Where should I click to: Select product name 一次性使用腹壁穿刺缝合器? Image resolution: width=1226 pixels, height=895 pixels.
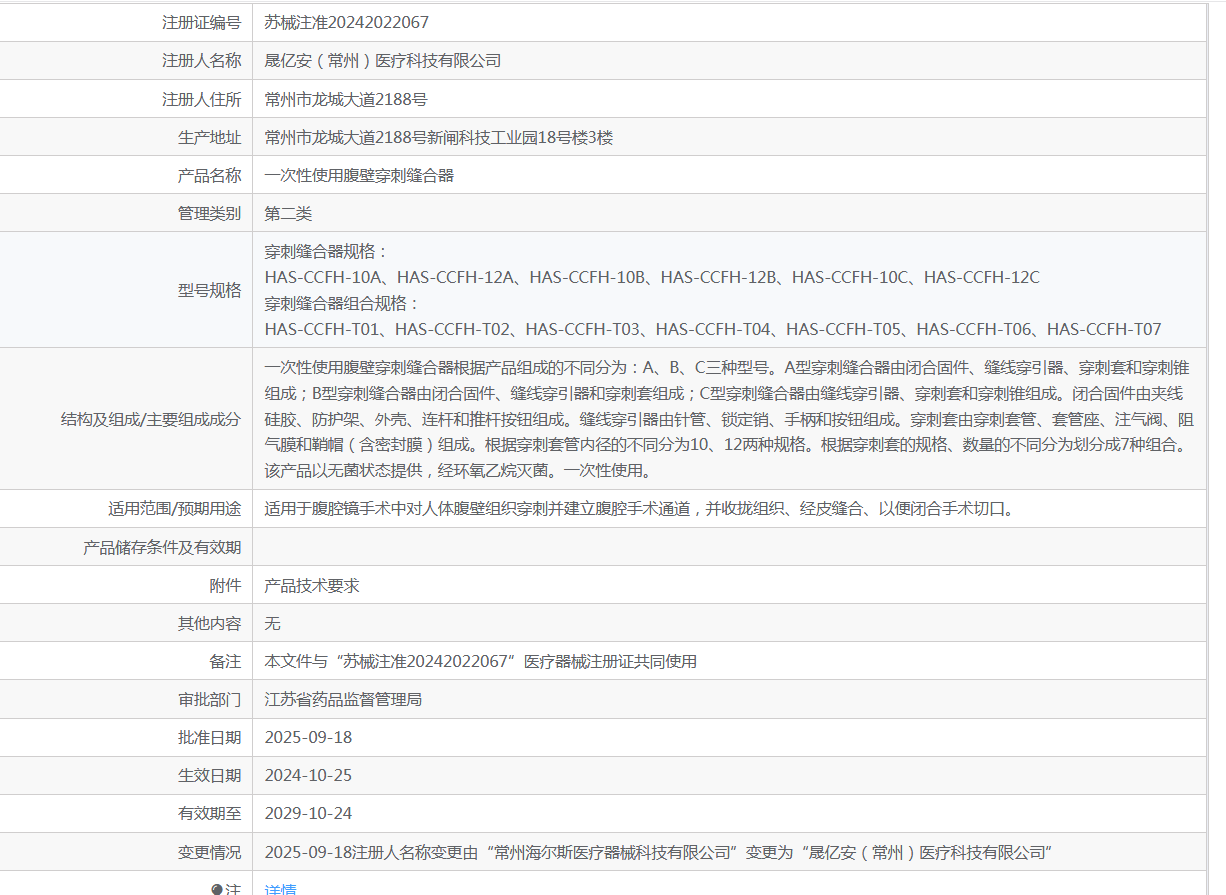pyautogui.click(x=359, y=175)
